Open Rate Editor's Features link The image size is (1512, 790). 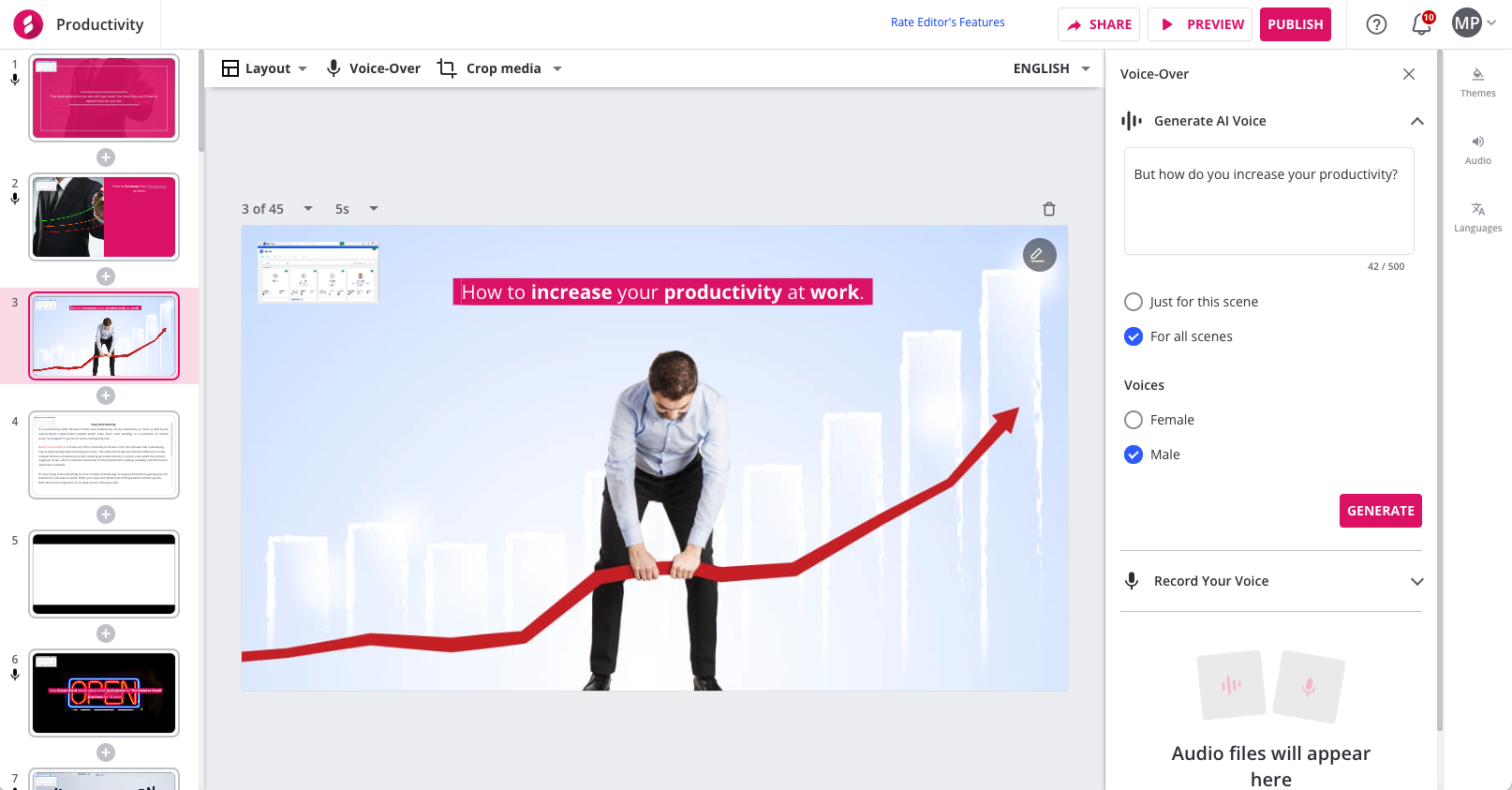click(947, 22)
